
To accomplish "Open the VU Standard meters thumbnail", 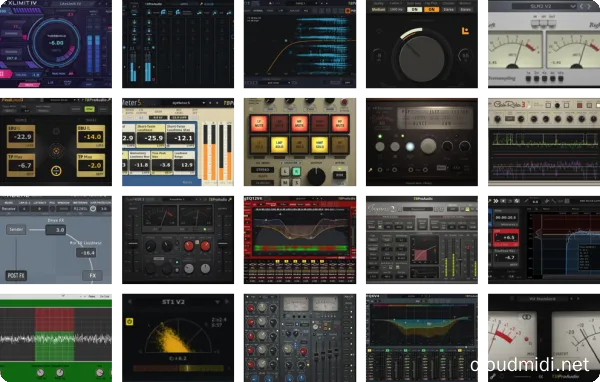I will pos(544,338).
